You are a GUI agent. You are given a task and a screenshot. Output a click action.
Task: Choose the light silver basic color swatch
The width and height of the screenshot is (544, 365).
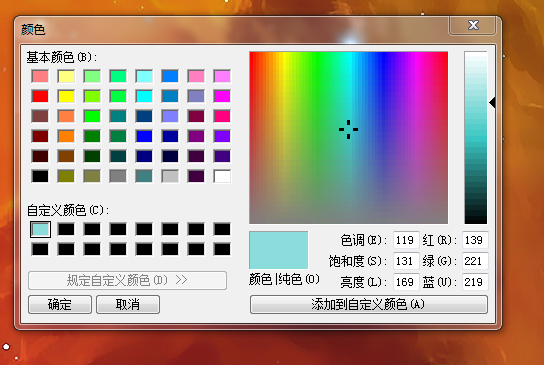pyautogui.click(x=170, y=176)
